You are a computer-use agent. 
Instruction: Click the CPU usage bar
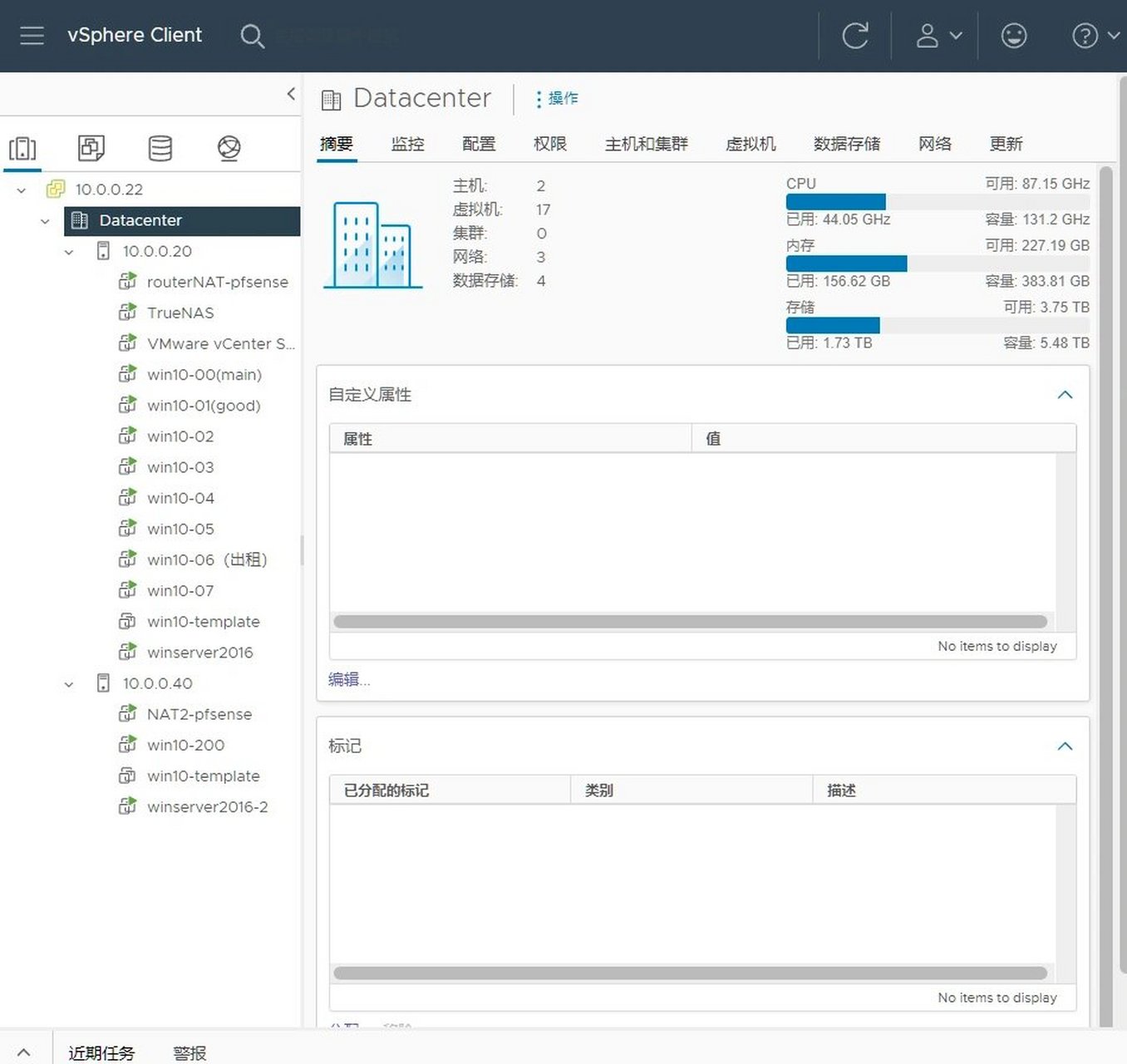(938, 202)
